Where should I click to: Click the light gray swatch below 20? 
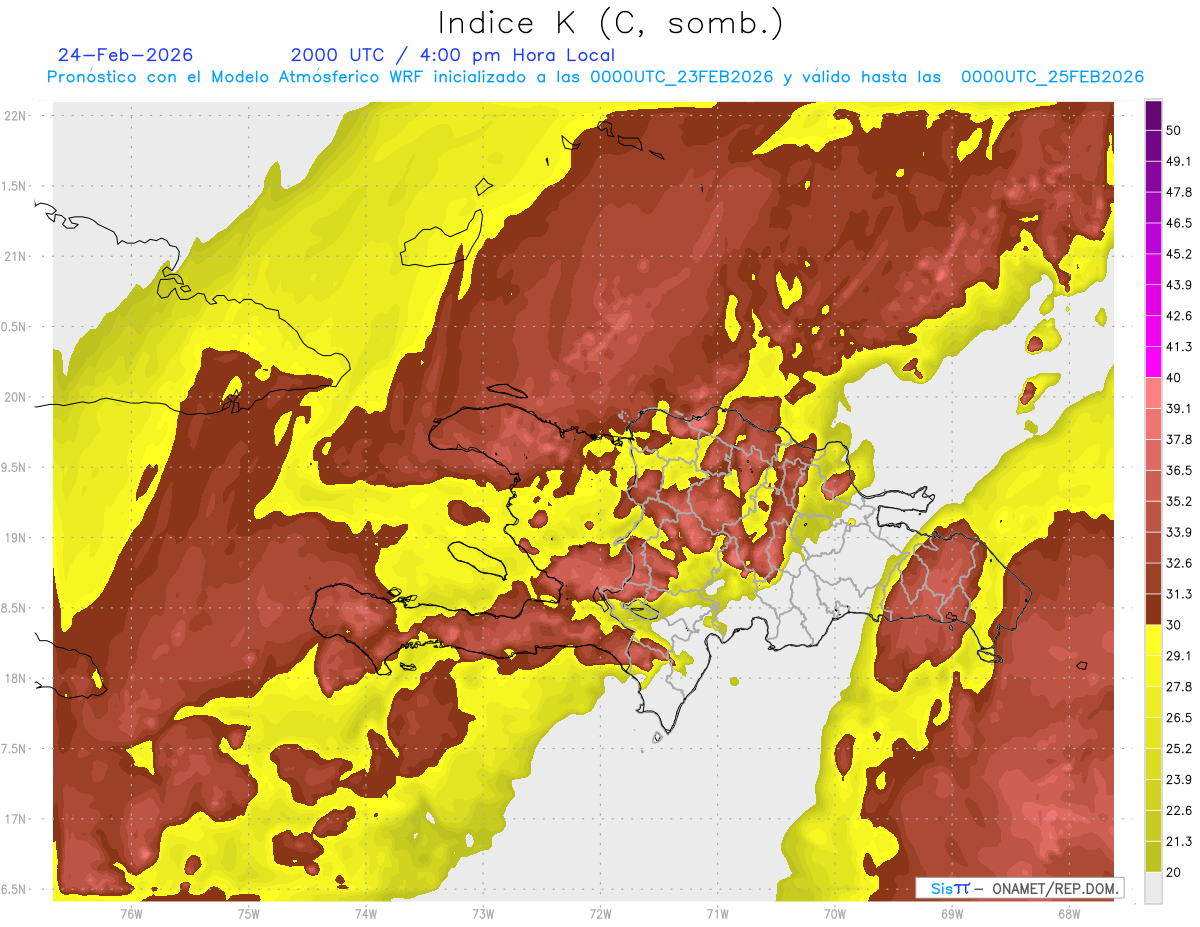pos(1153,887)
